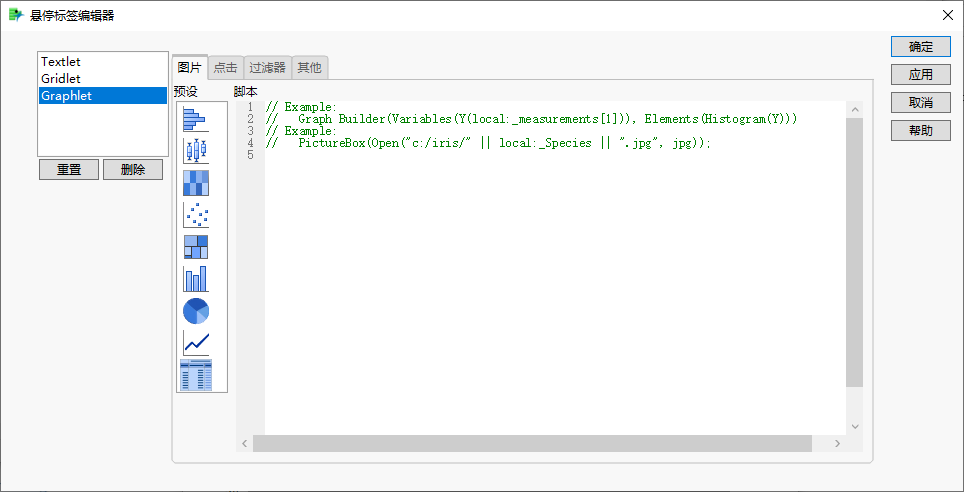Screen dimensions: 964x492
Task: Click the 预设 label
Action: (x=186, y=92)
